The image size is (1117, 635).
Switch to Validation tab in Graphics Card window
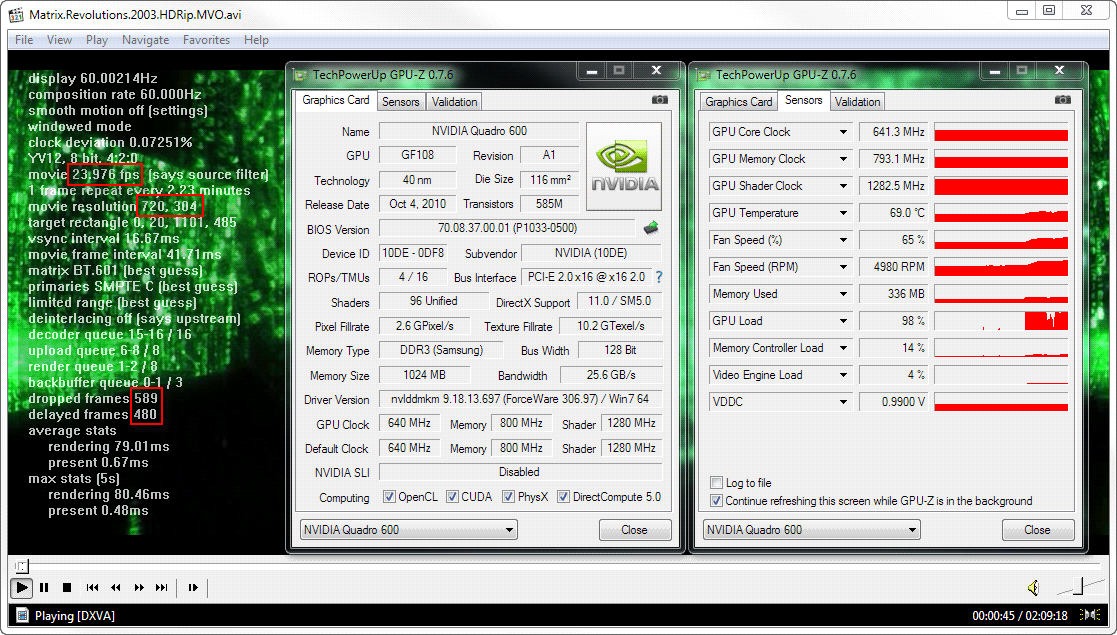[x=455, y=101]
